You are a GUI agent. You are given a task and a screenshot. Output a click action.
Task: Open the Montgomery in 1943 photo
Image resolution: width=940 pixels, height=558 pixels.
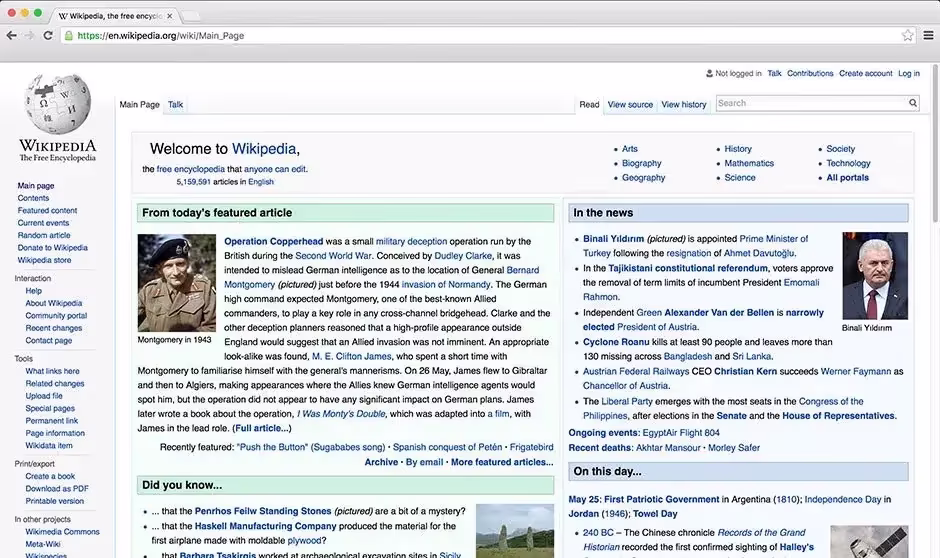176,283
